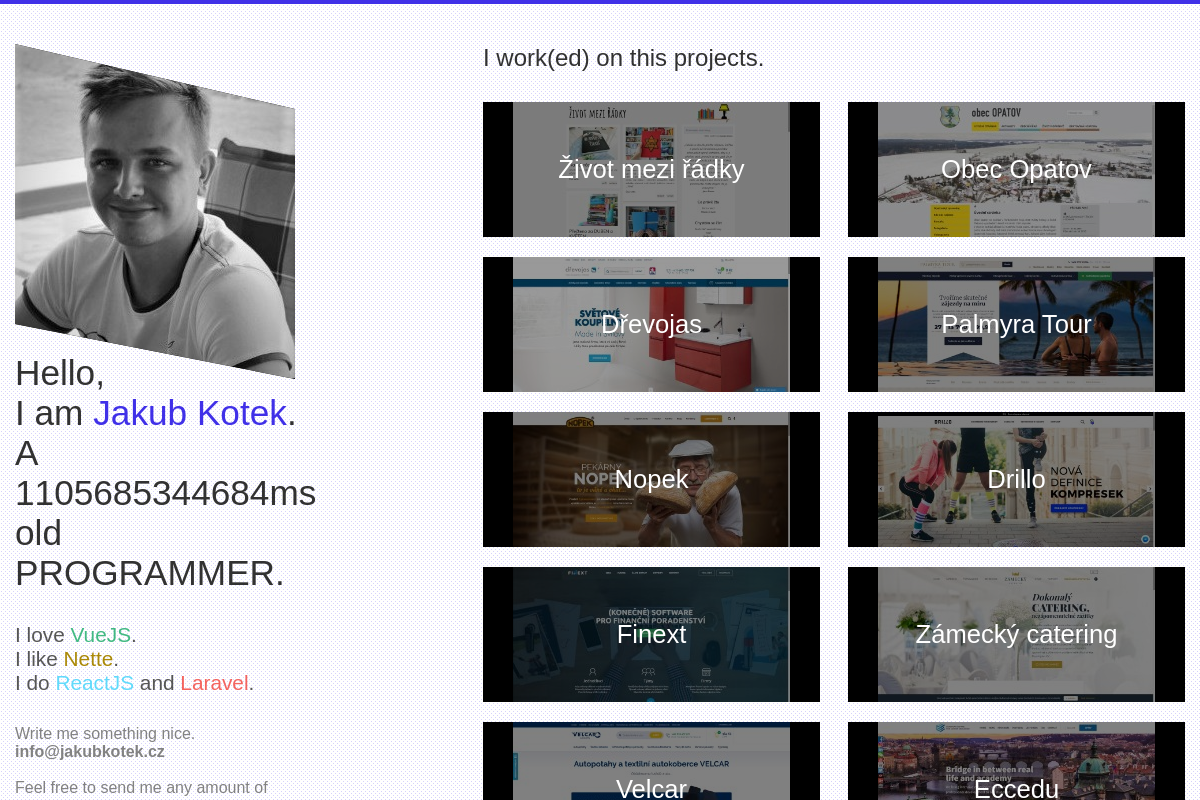View the Finext project tile
The width and height of the screenshot is (1200, 800).
pos(651,634)
